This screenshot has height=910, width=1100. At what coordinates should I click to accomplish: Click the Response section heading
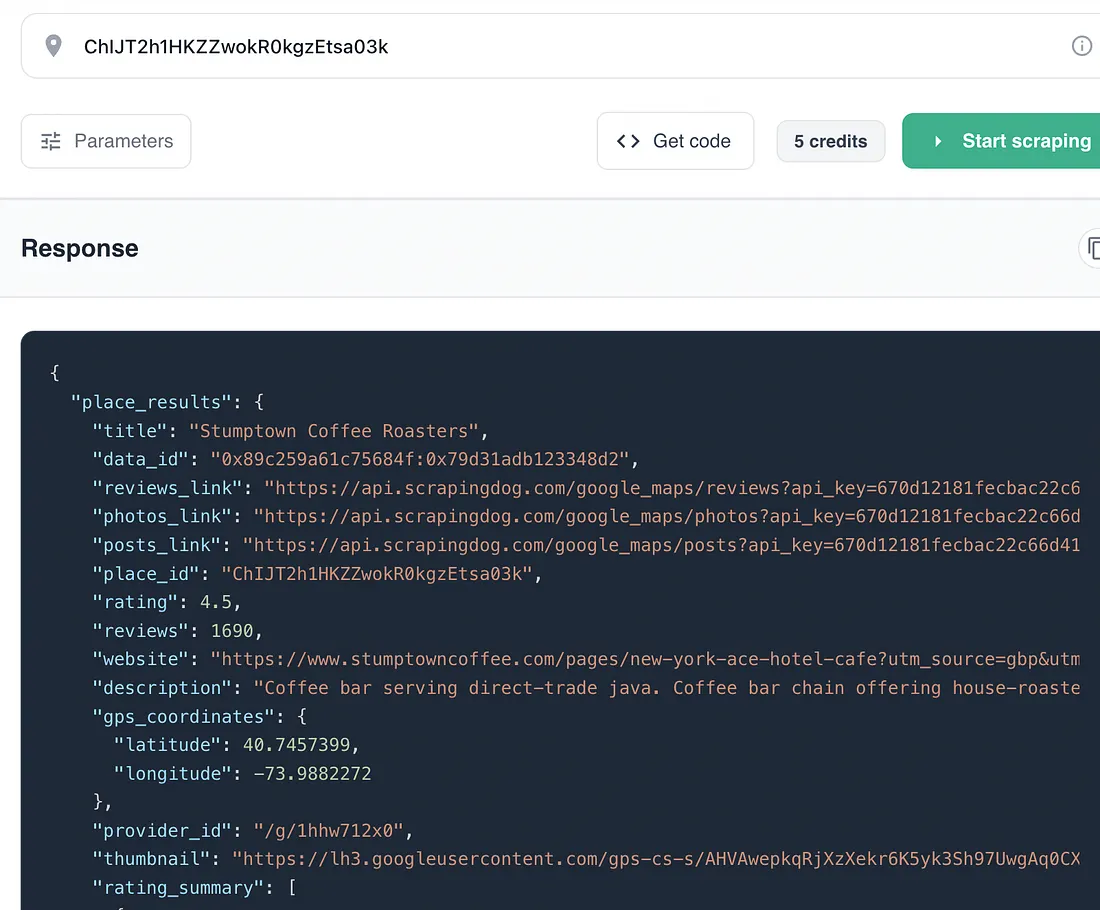(80, 249)
